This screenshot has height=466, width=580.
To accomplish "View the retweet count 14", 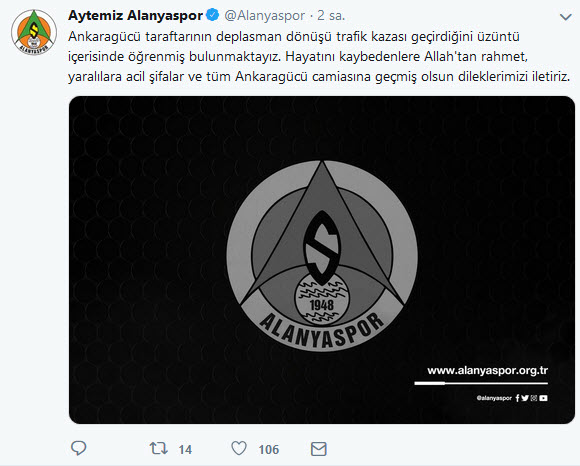I will click(x=185, y=450).
